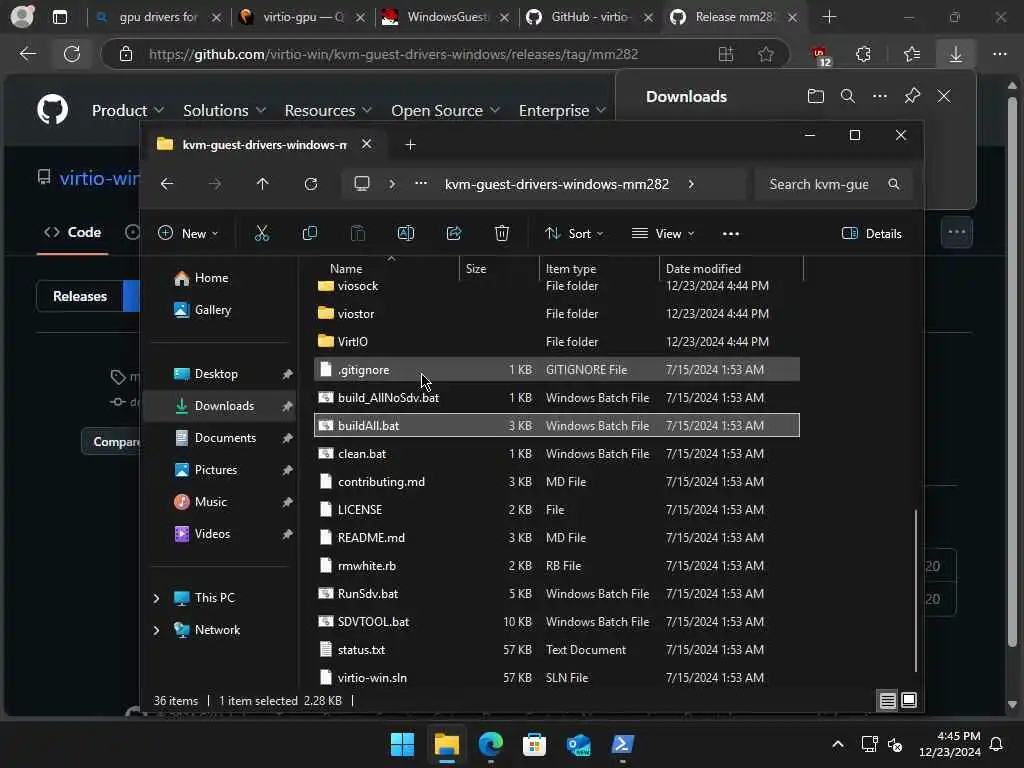The width and height of the screenshot is (1024, 768).
Task: Toggle the Details pane in Explorer
Action: click(x=872, y=234)
